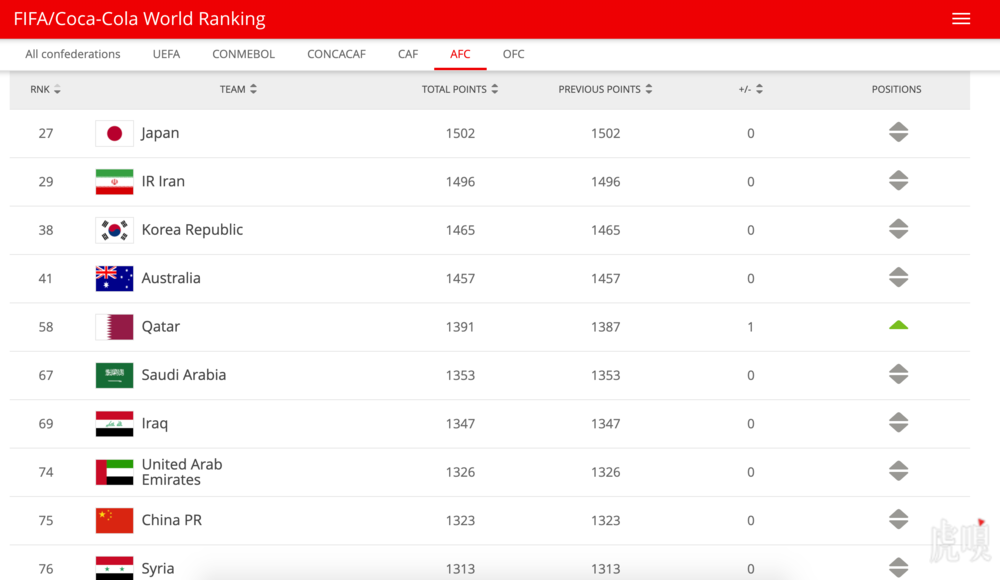This screenshot has width=1000, height=580.
Task: Switch to the CONCACAF tab
Action: coord(336,54)
